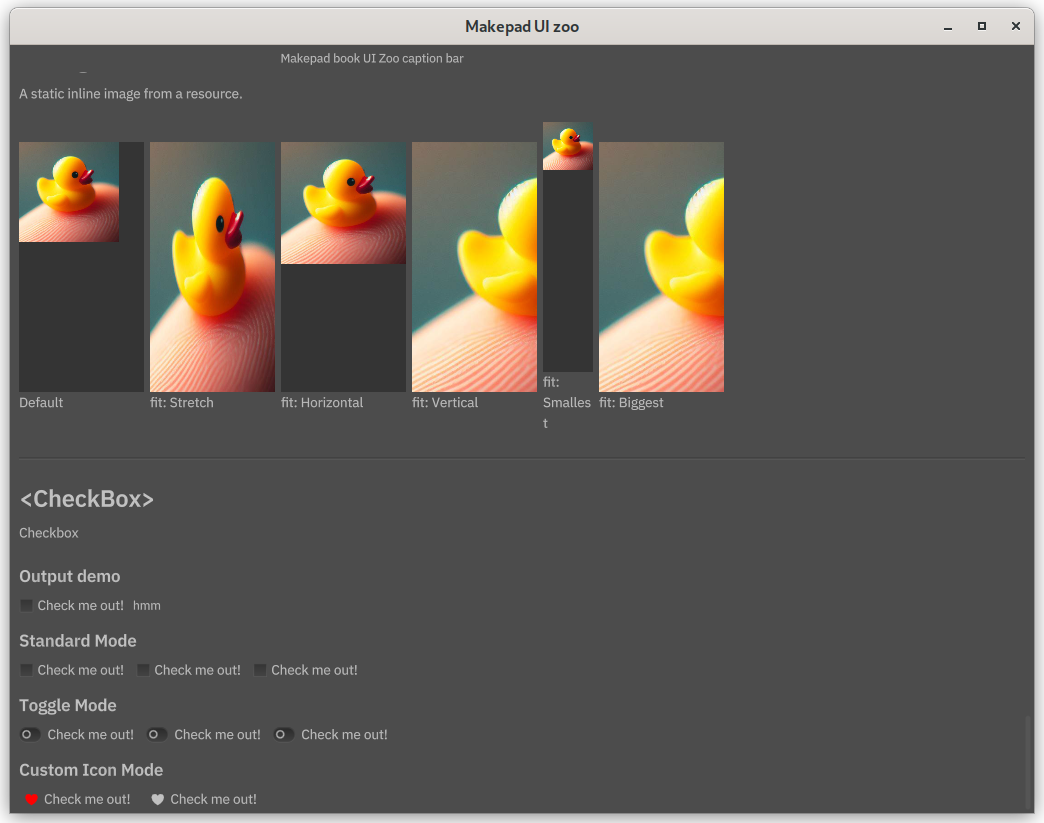Minimize the Makepad UI zoo window
Viewport: 1044px width, 823px height.
coord(947,27)
